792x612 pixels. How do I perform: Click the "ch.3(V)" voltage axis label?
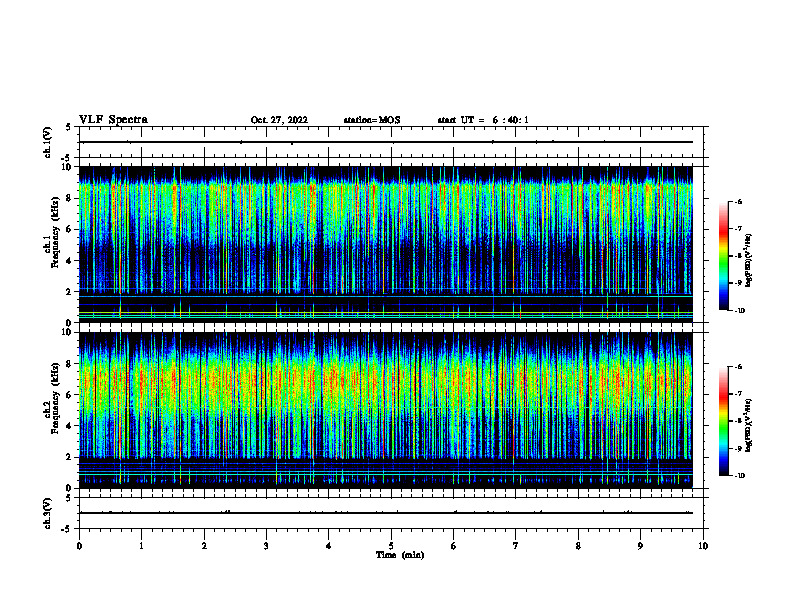48,513
